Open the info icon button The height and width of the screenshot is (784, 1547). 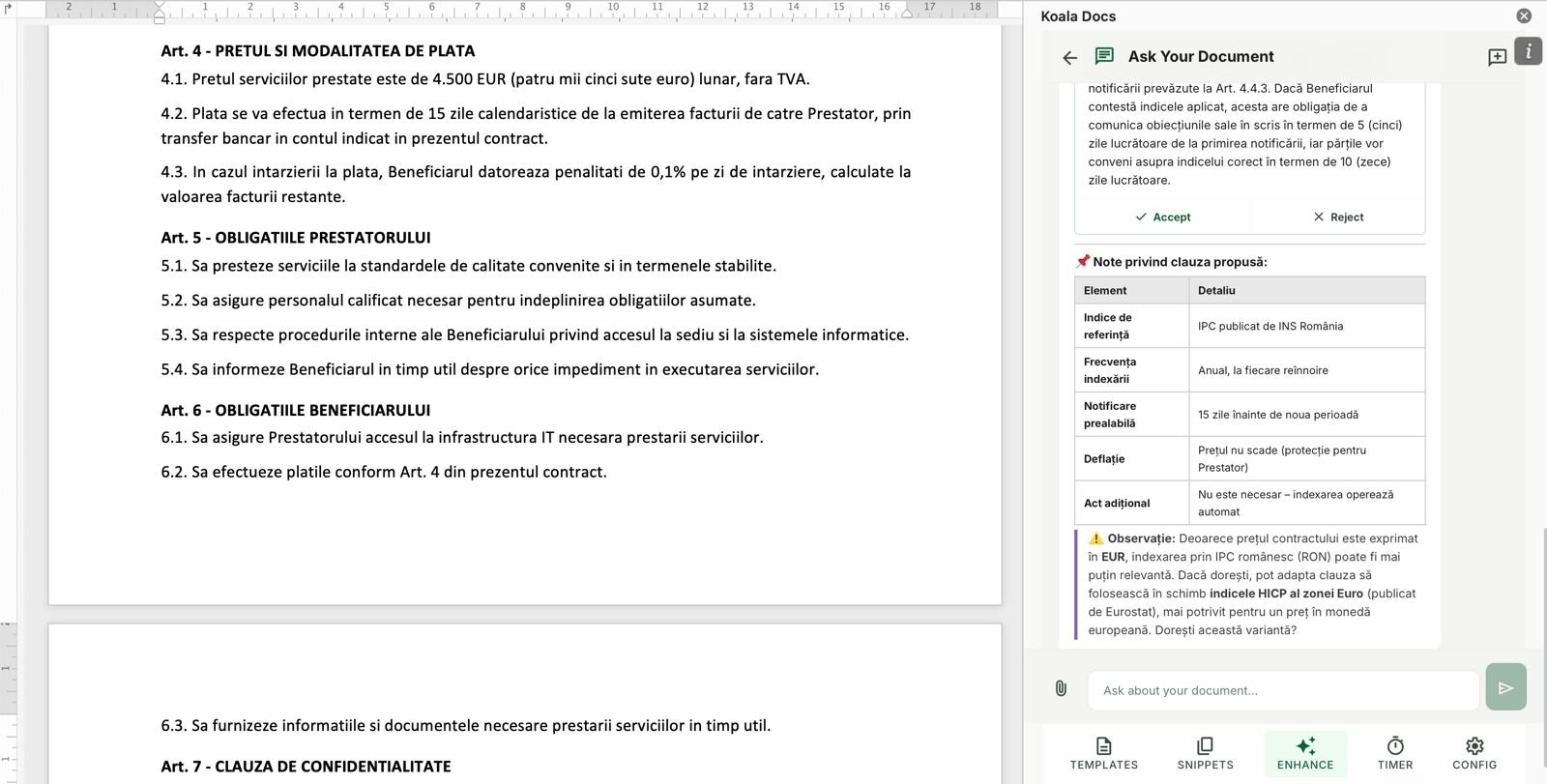(1529, 51)
